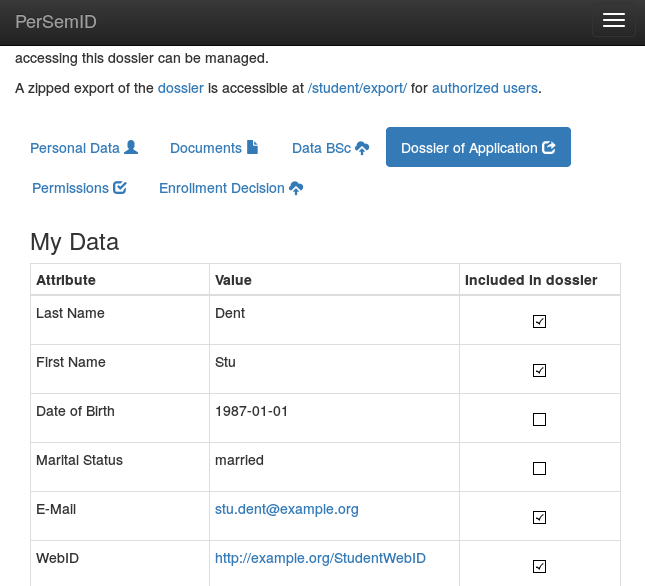Check the Marital Status dossier checkbox

(x=540, y=469)
